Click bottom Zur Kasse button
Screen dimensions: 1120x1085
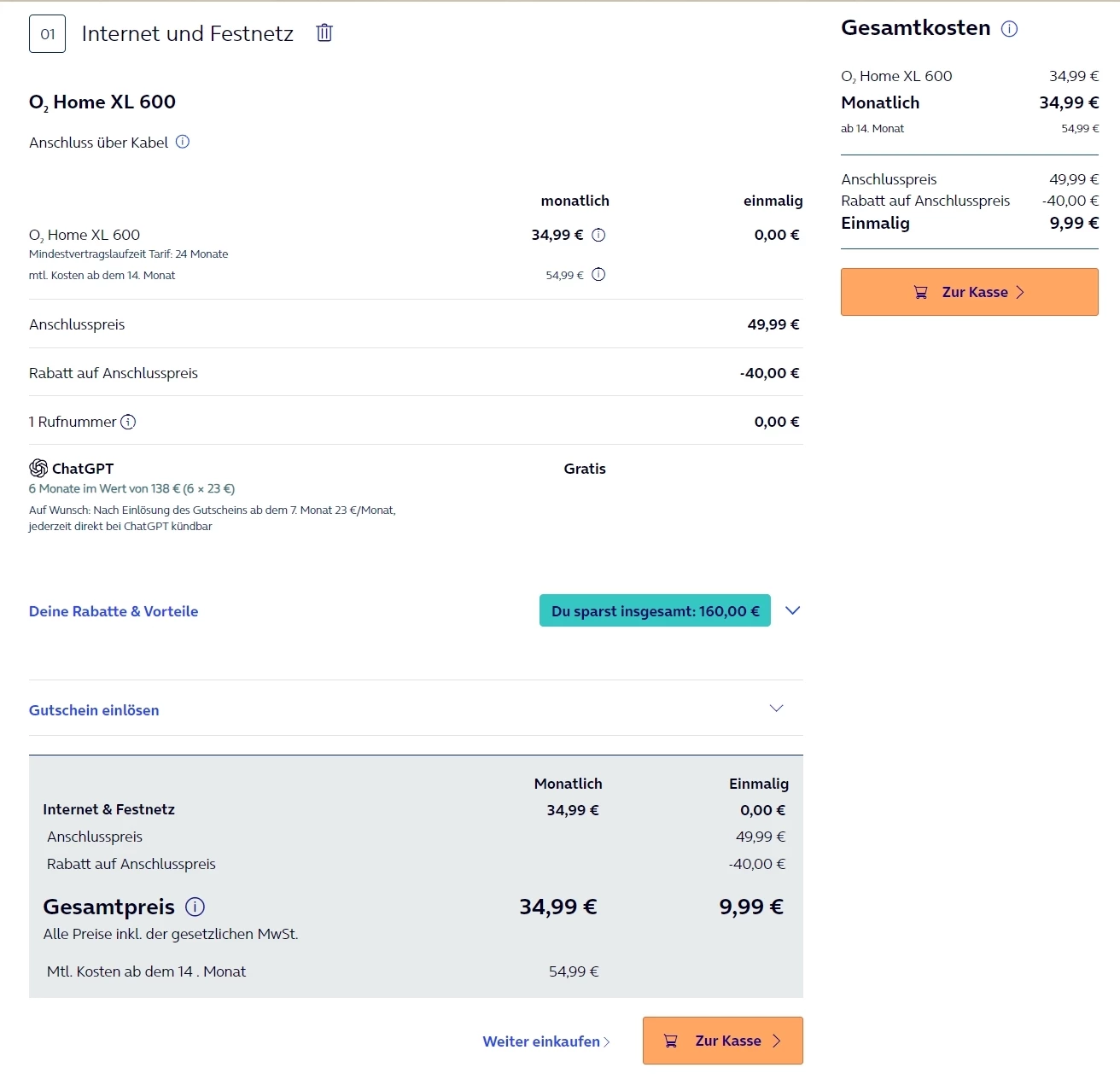click(722, 1041)
